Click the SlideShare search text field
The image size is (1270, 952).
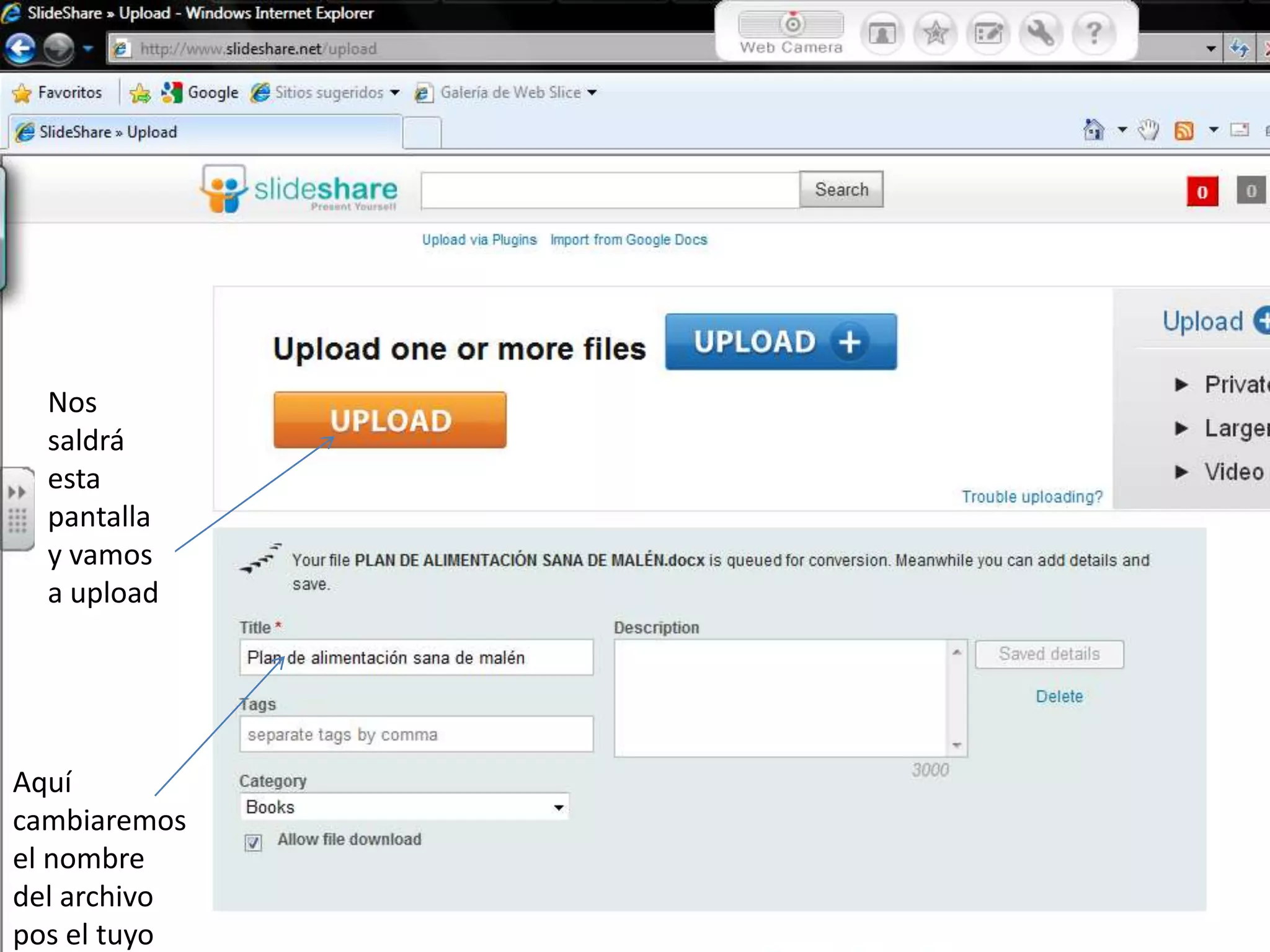click(610, 190)
